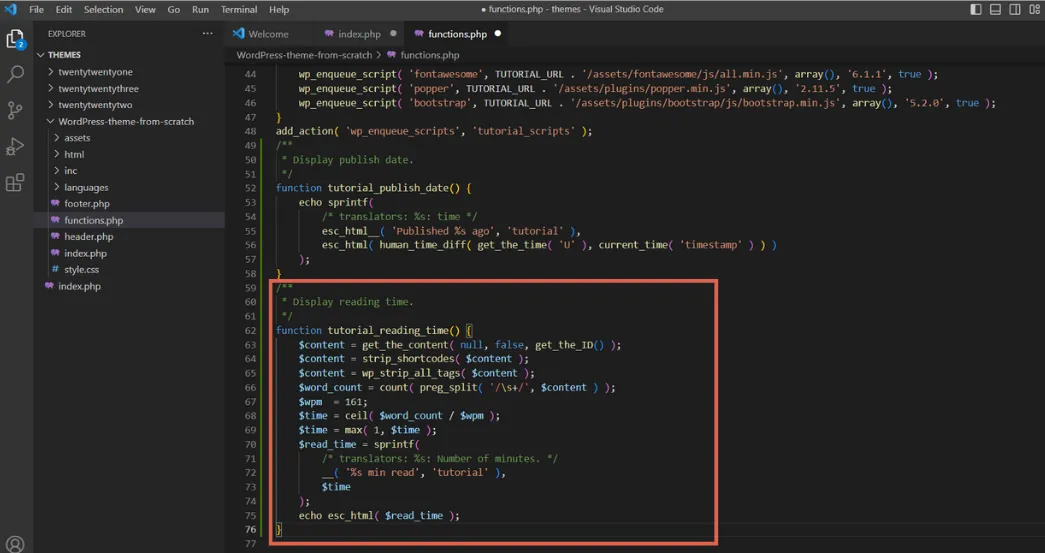The height and width of the screenshot is (553, 1045).
Task: Open the Extensions view
Action: [15, 183]
